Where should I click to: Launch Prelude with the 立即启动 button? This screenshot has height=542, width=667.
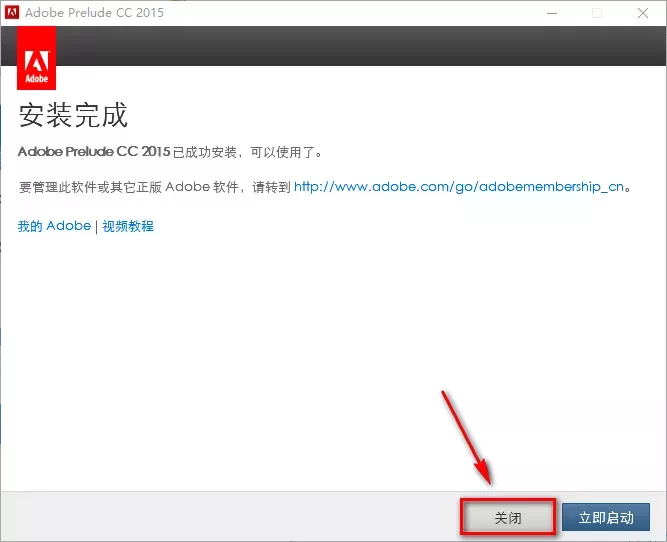pyautogui.click(x=606, y=518)
